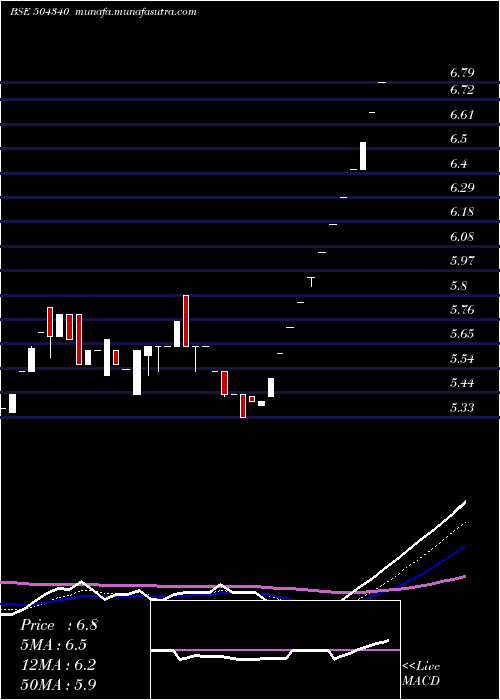Screen dimensions: 500x700
Task: Click the 6.79 price level label
Action: 462,73
